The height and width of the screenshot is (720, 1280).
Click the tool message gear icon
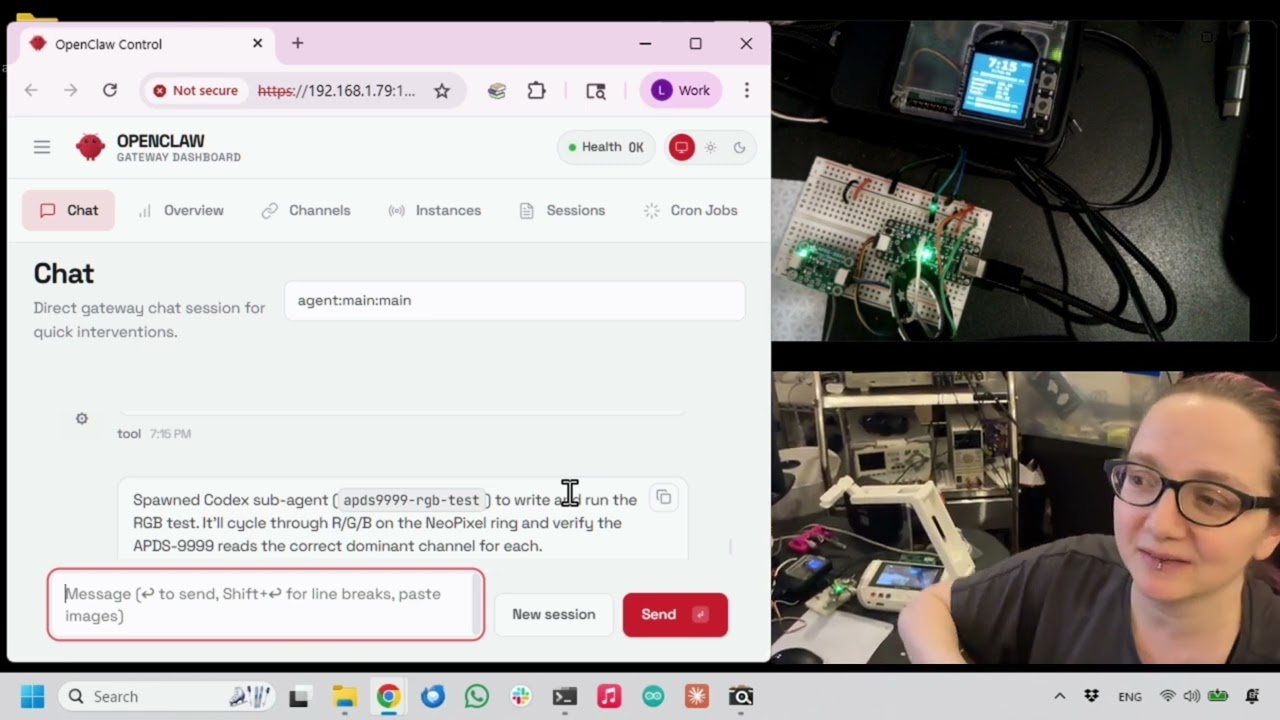pos(82,418)
